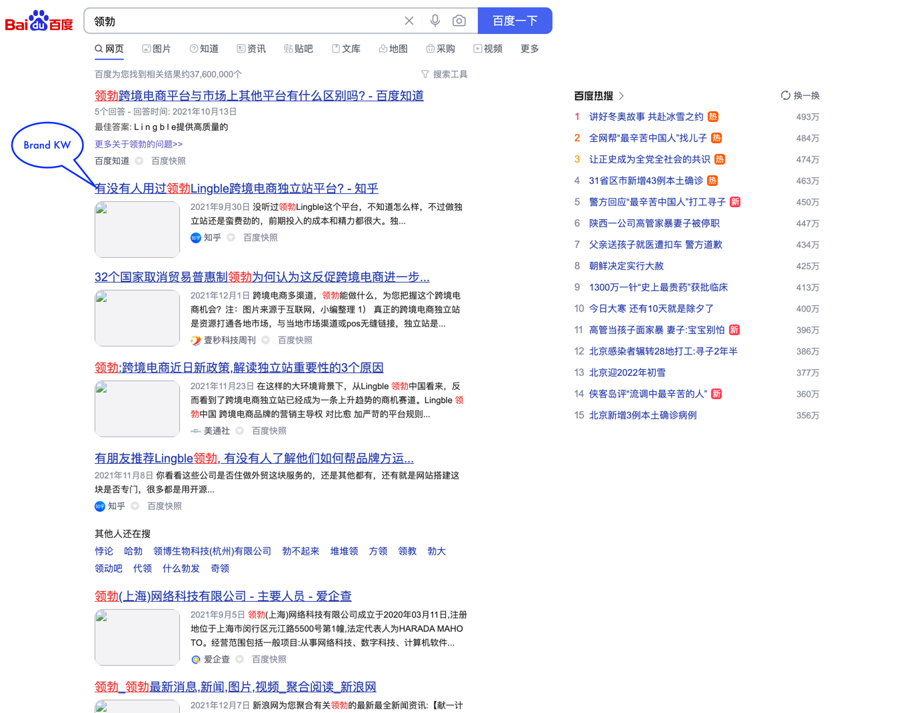Open the 地图 tab
Viewport: 905px width, 713px height.
(x=393, y=49)
